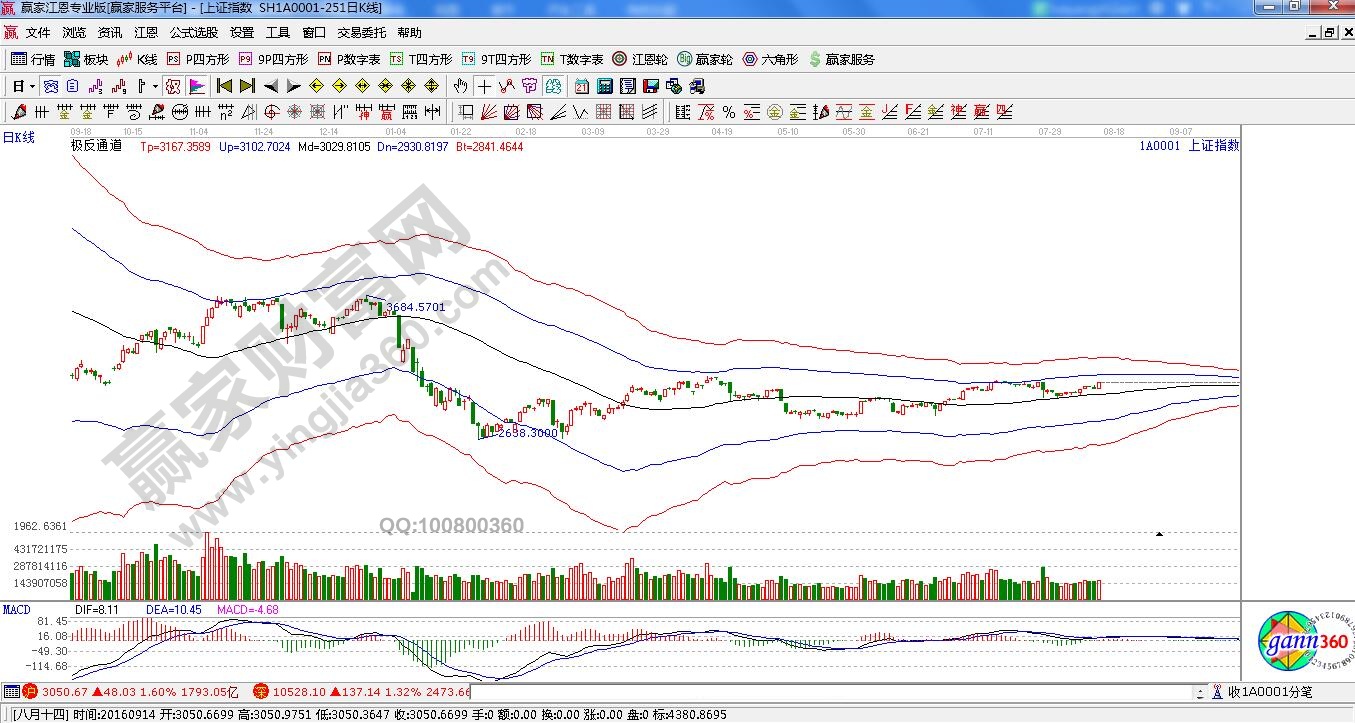
Task: Open the calculator icon in toolbar
Action: coord(604,86)
